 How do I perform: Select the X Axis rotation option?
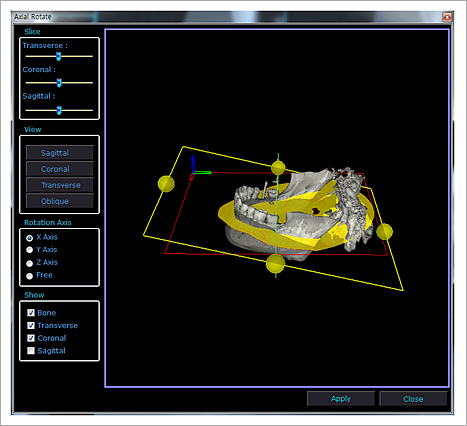[29, 238]
